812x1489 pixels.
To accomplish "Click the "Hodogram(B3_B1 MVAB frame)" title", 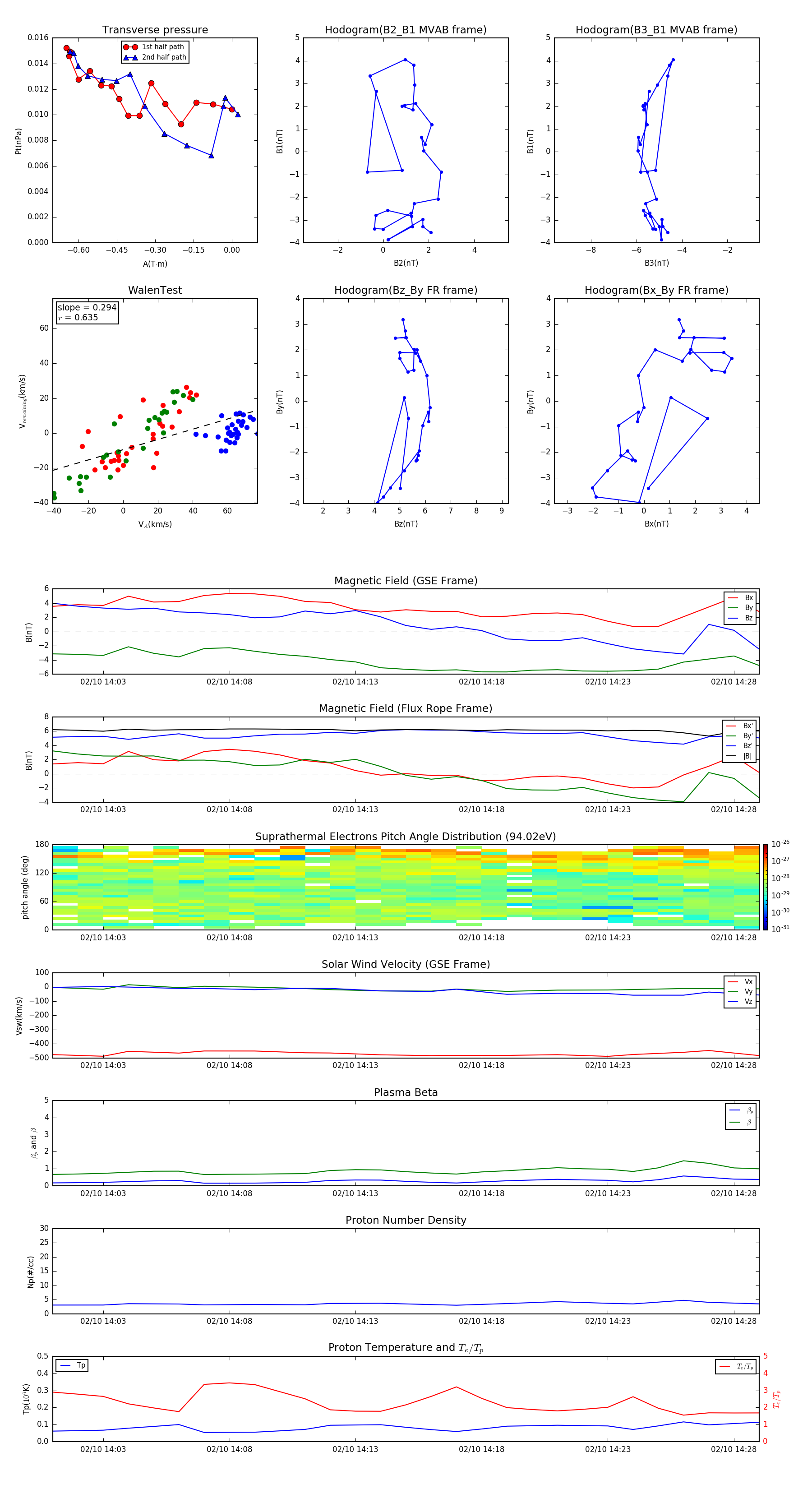I will coord(656,30).
